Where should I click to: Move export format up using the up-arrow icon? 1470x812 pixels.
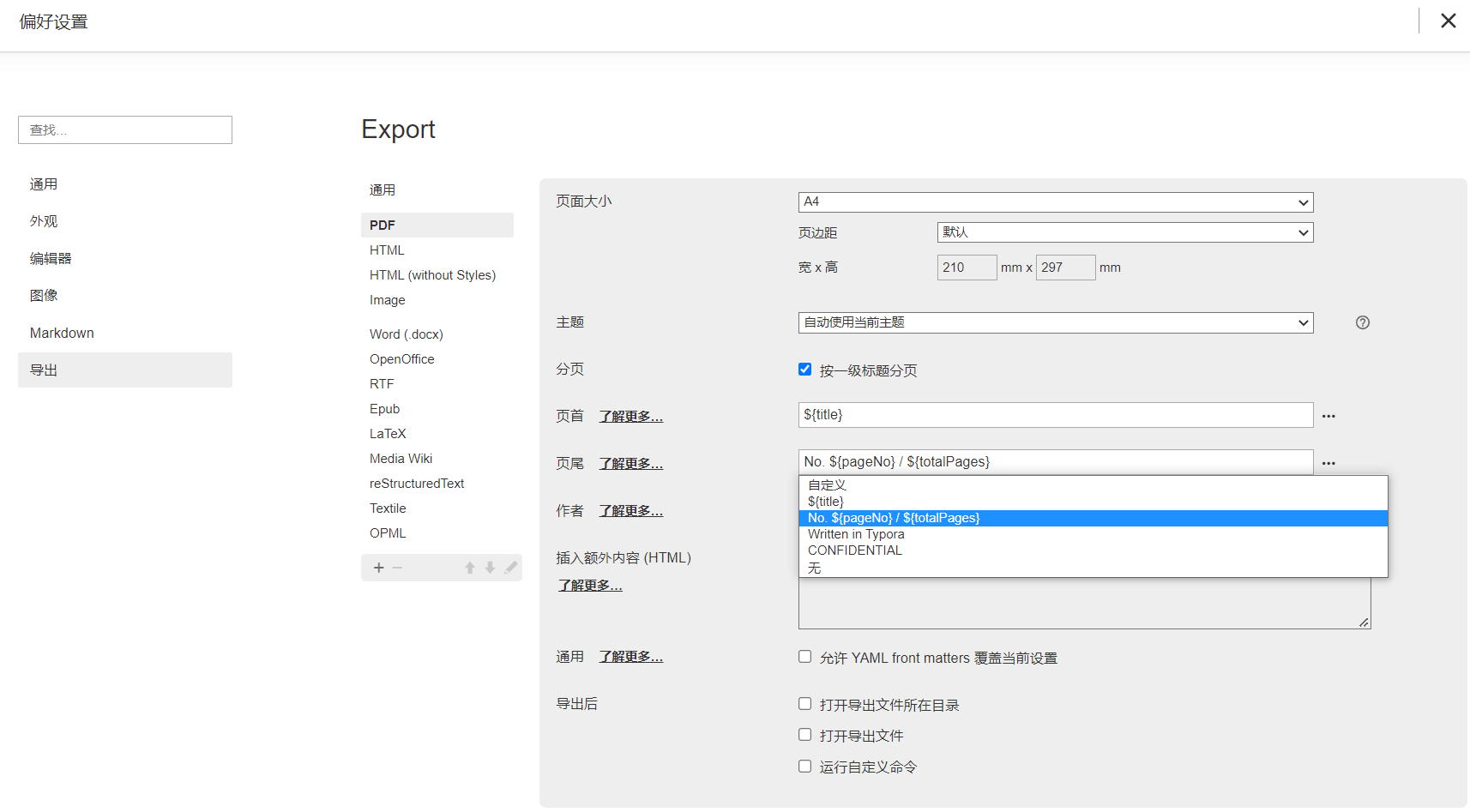469,567
